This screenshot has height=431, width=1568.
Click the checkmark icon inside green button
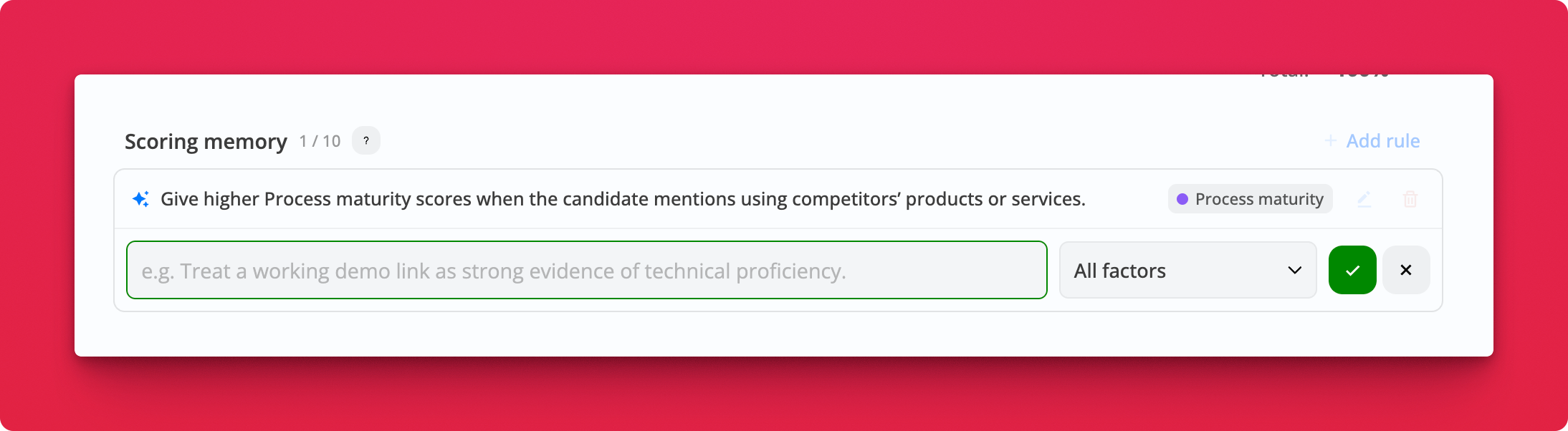pos(1352,270)
